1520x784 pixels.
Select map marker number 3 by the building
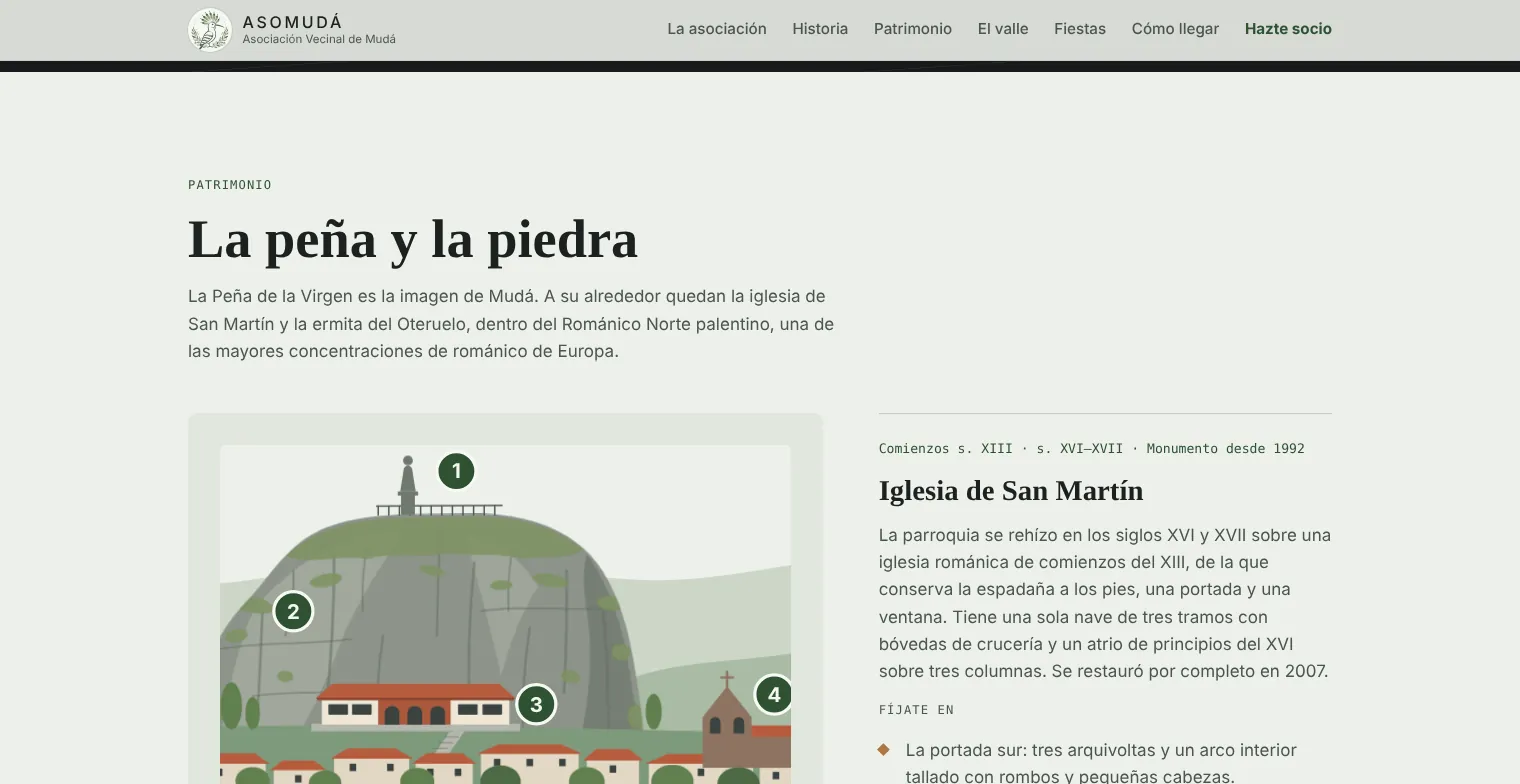point(536,705)
